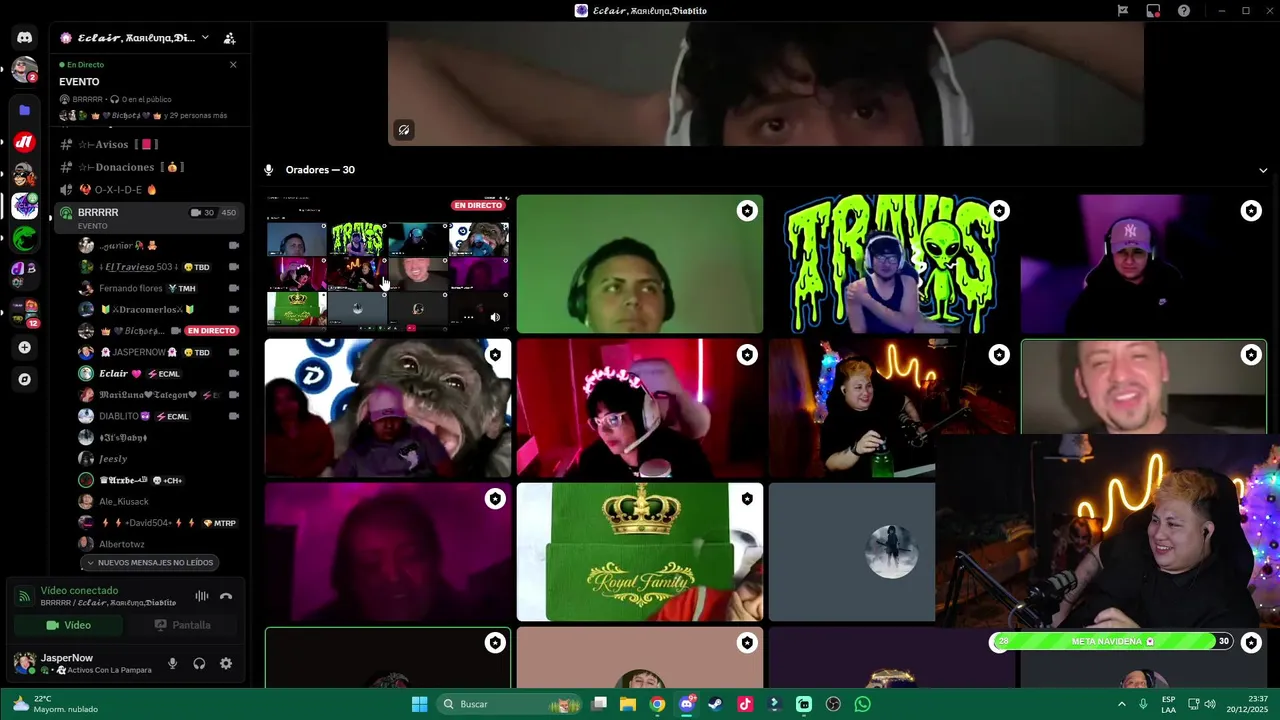Join the O-X-I-D-E voice channel
The image size is (1280, 720).
pyautogui.click(x=150, y=189)
